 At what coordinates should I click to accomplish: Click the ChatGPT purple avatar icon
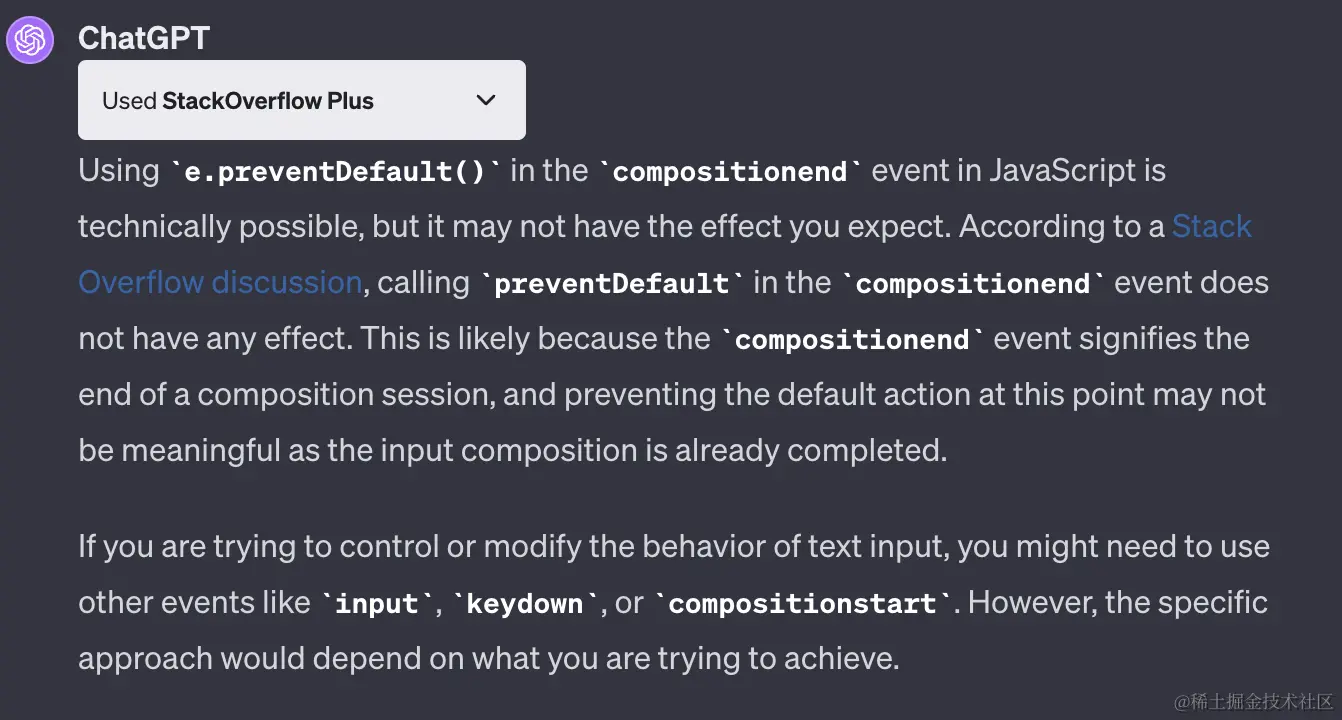[x=30, y=40]
